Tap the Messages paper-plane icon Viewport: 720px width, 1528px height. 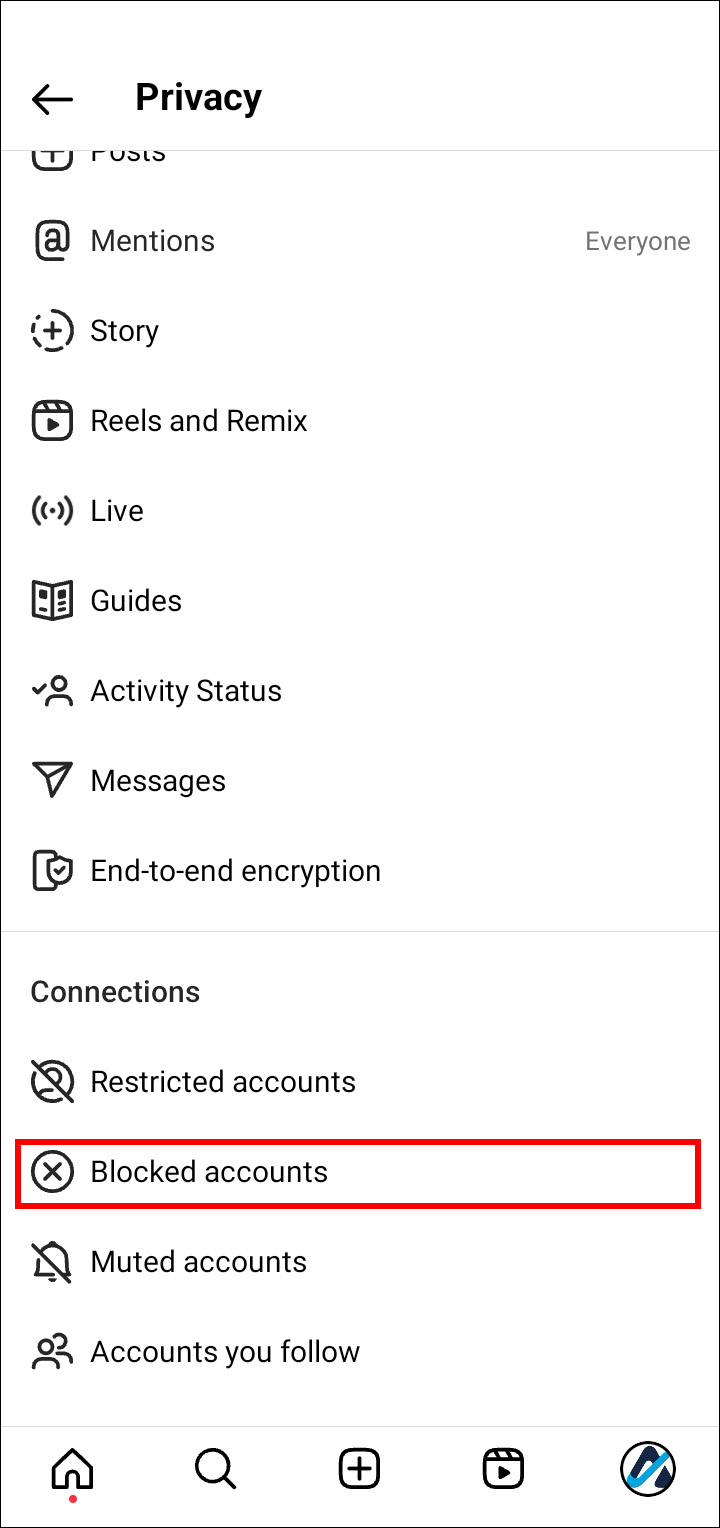pos(52,781)
